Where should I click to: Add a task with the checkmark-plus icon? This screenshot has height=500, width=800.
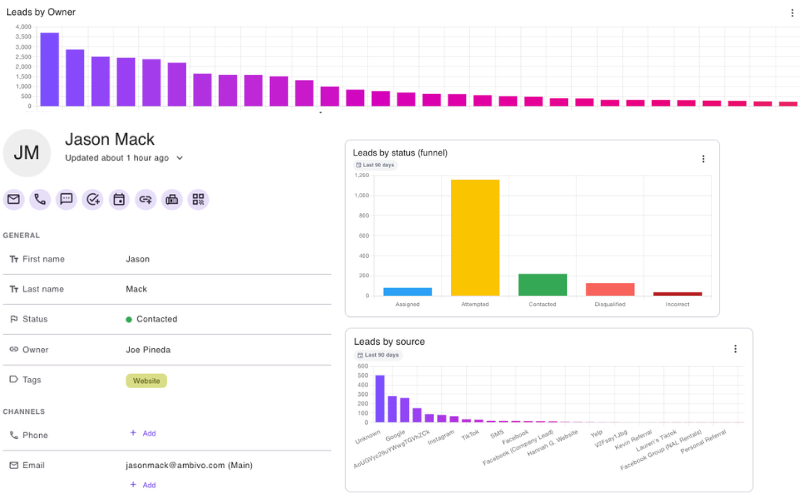pos(93,199)
